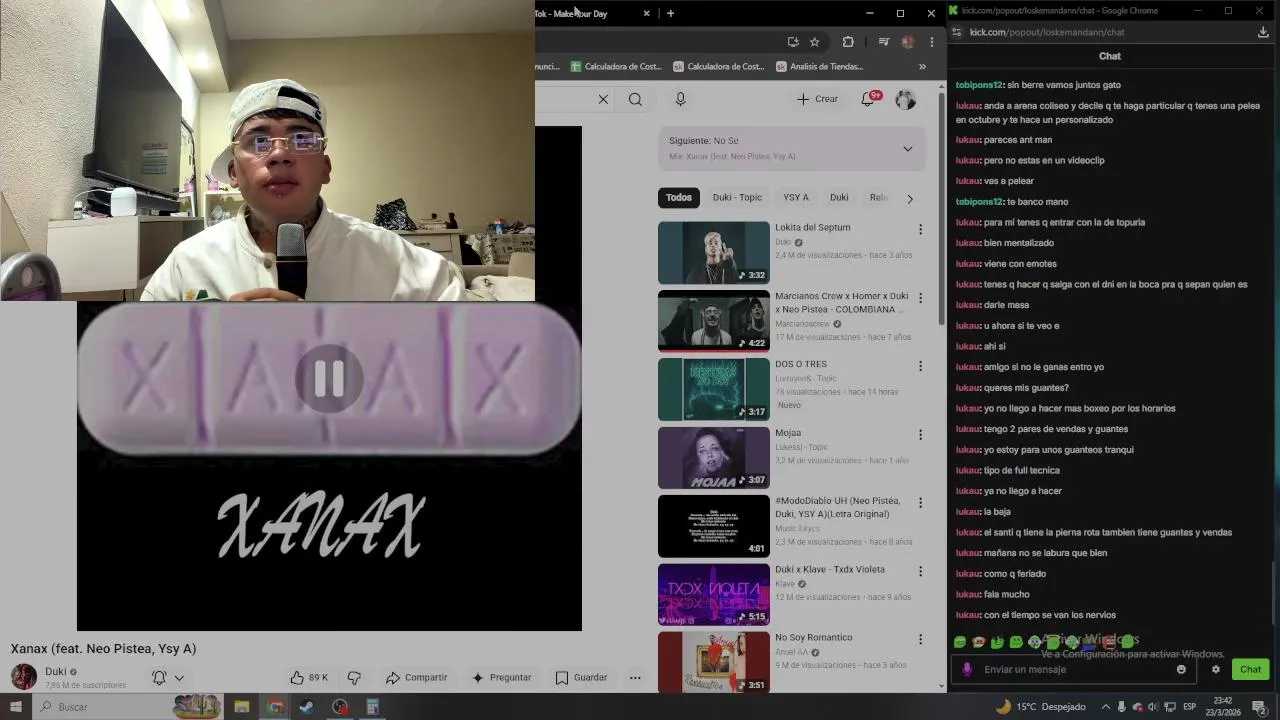Screen dimensions: 1280x720
Task: Select the Duki - Topic filter chip
Action: click(737, 197)
